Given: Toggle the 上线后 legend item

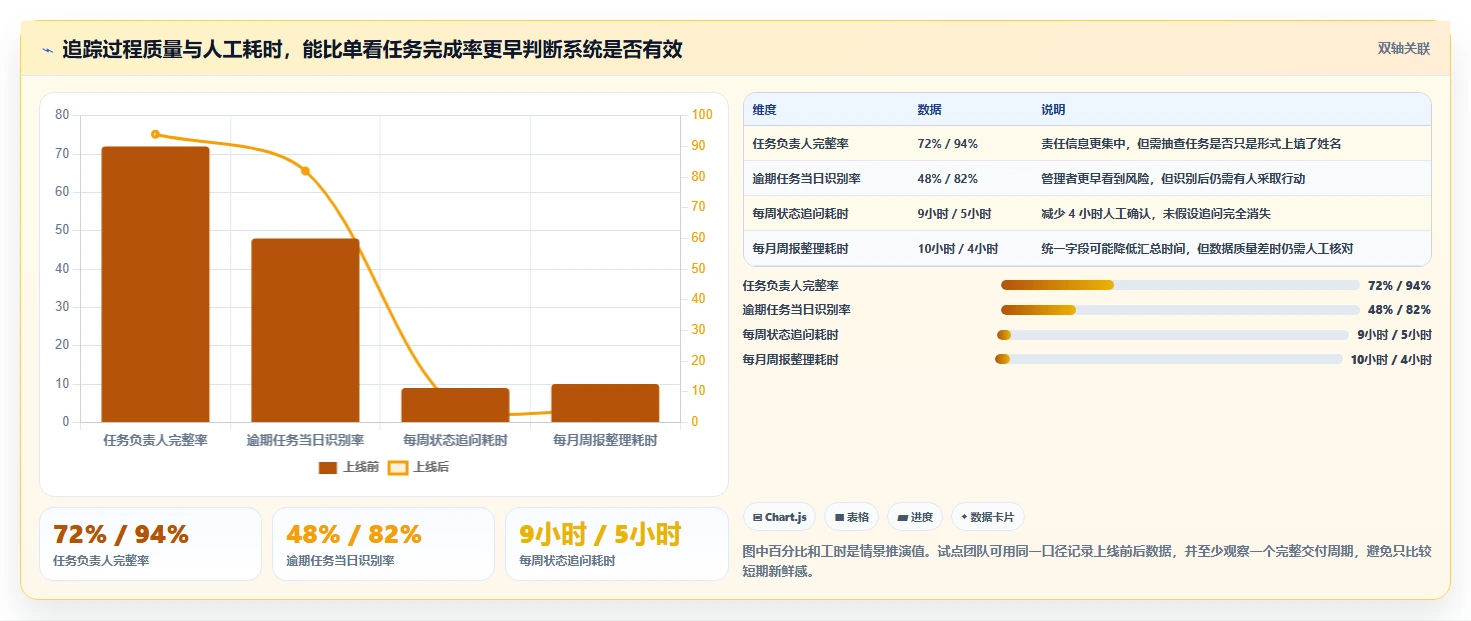Looking at the screenshot, I should point(418,467).
